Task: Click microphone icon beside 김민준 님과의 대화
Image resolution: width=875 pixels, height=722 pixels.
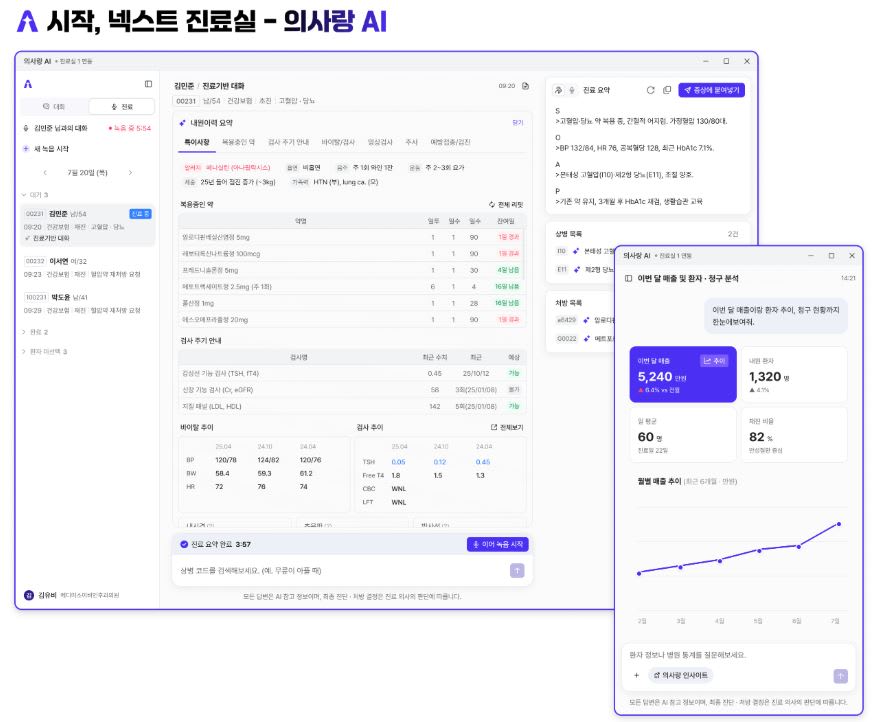Action: [26, 128]
